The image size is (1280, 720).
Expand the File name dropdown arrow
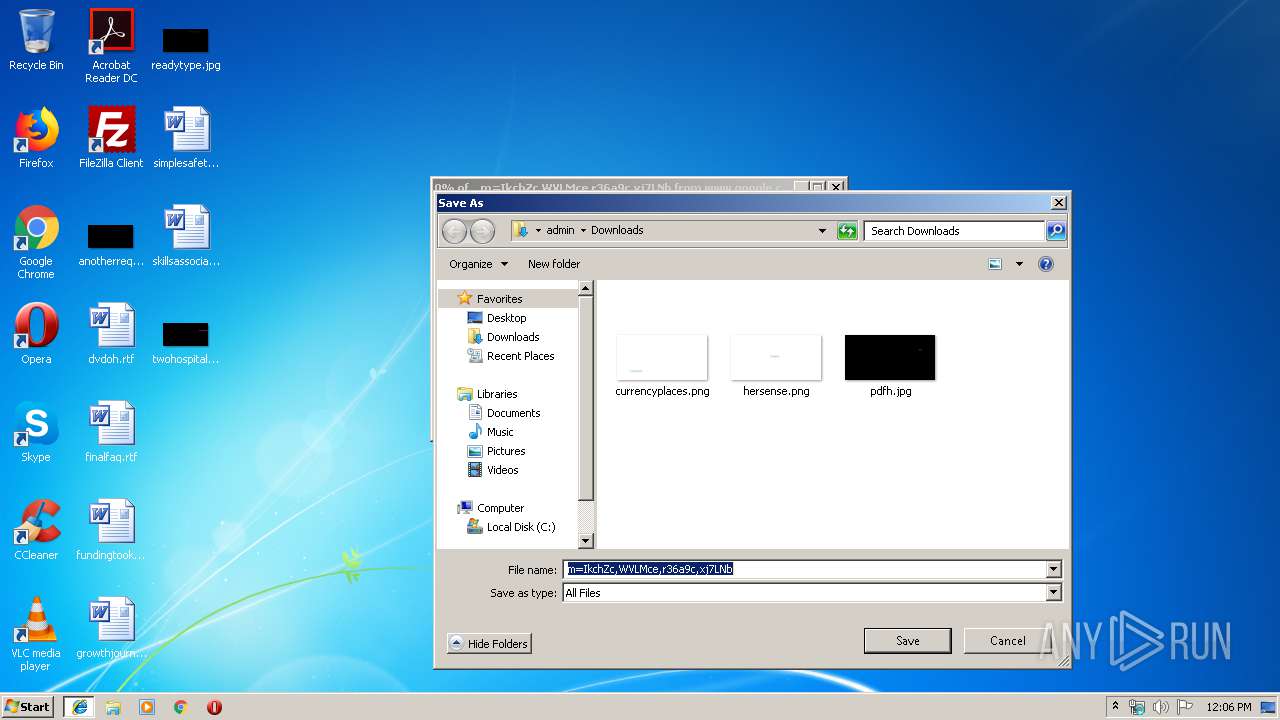(1053, 569)
